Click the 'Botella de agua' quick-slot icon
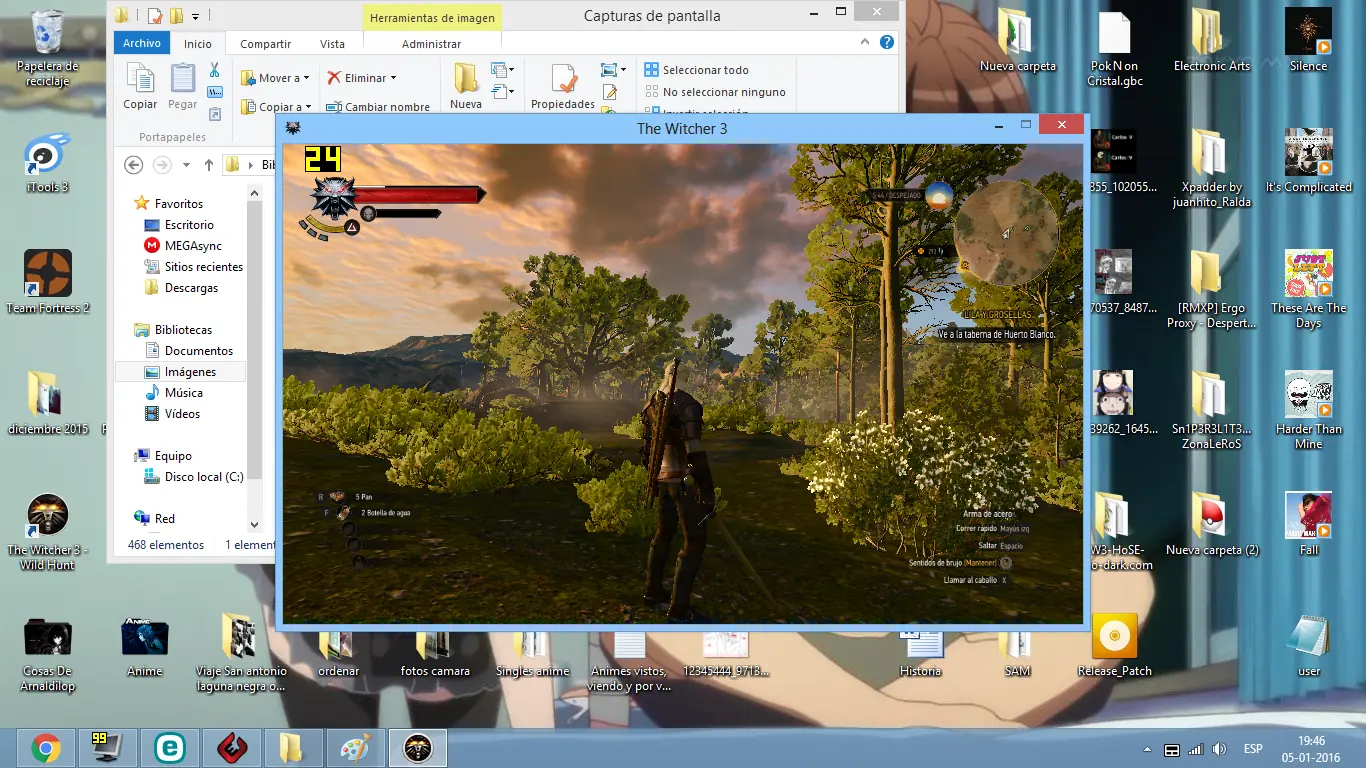Screen dimensions: 1366x768 [x=344, y=512]
